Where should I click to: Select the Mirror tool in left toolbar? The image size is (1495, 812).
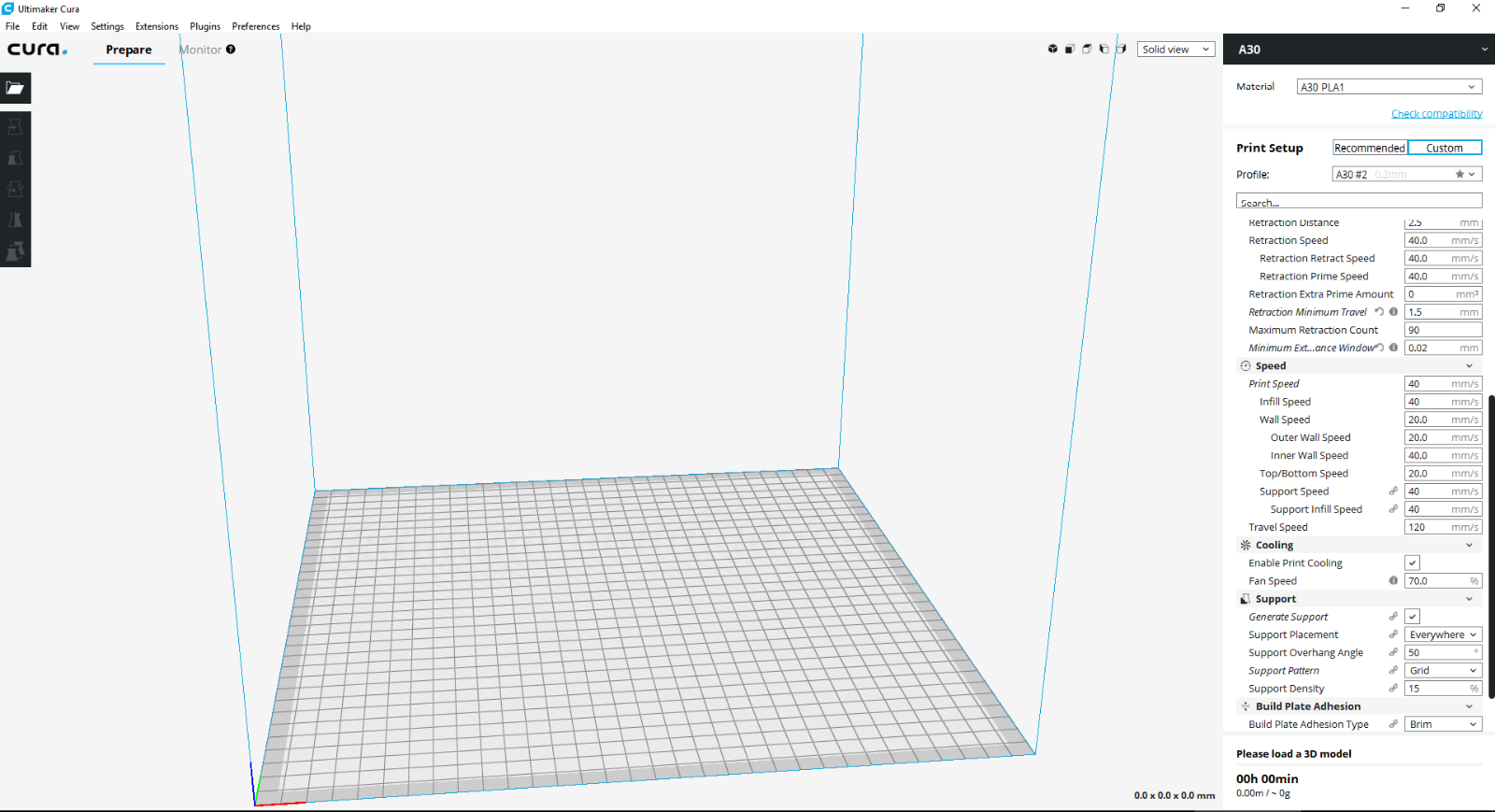coord(15,220)
